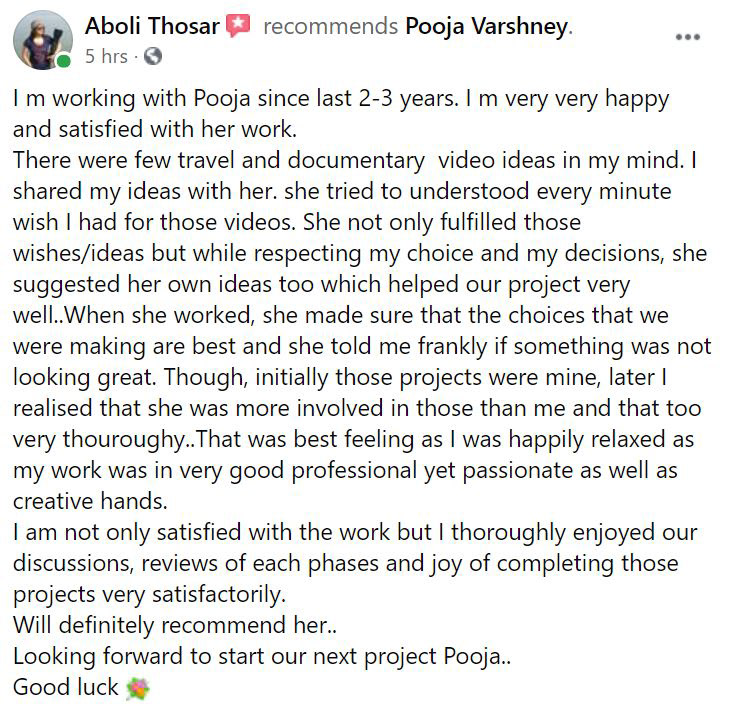This screenshot has height=718, width=734.
Task: Click the line starting "I m working with Pooja"
Action: (x=340, y=101)
